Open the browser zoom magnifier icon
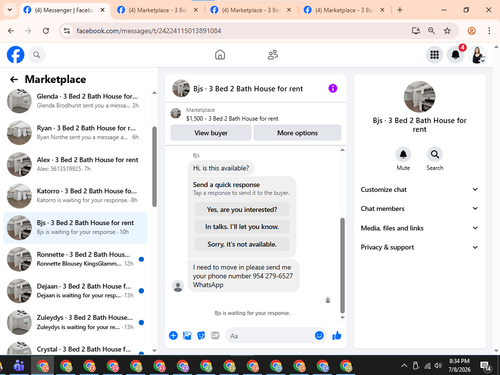Screen dimensions: 500x375 pos(431,31)
